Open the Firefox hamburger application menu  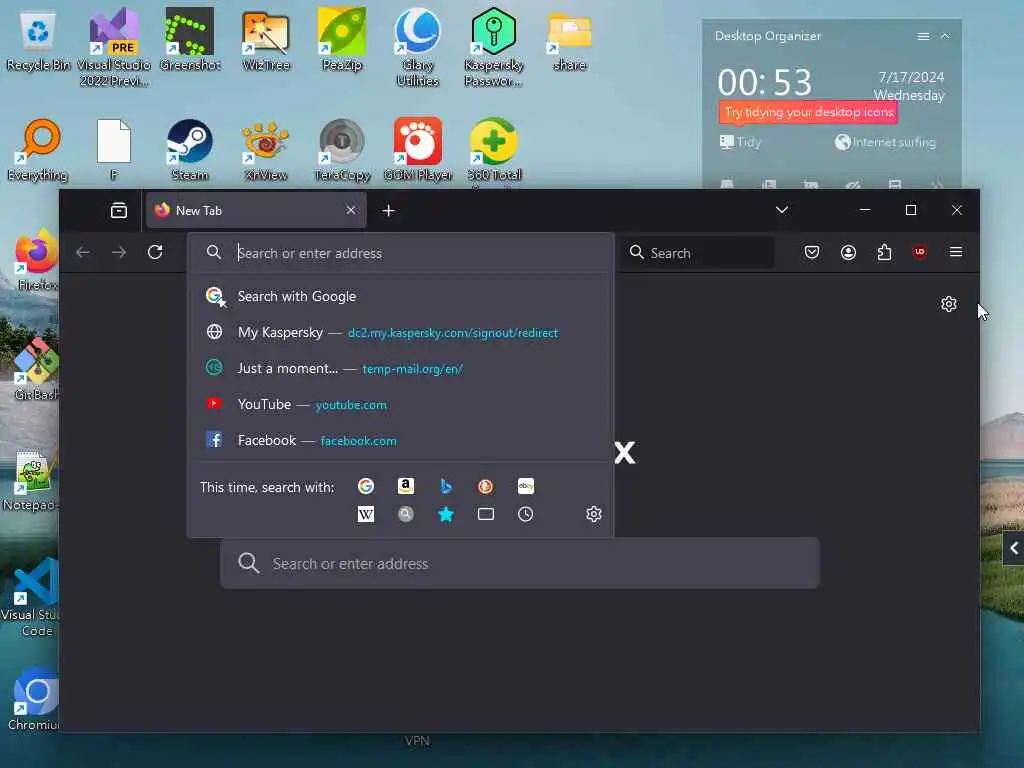coord(955,252)
